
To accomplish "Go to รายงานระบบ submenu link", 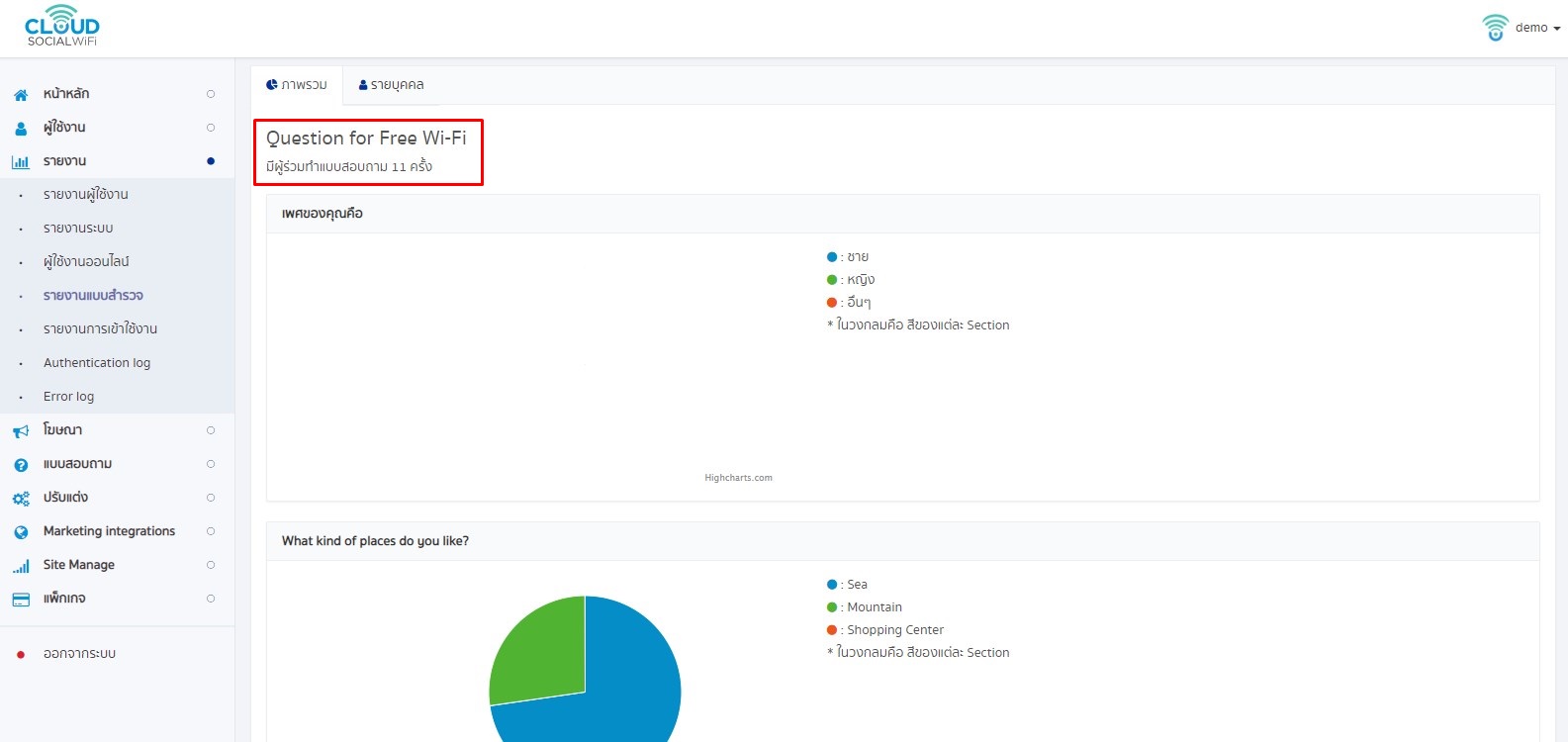I will tap(78, 229).
